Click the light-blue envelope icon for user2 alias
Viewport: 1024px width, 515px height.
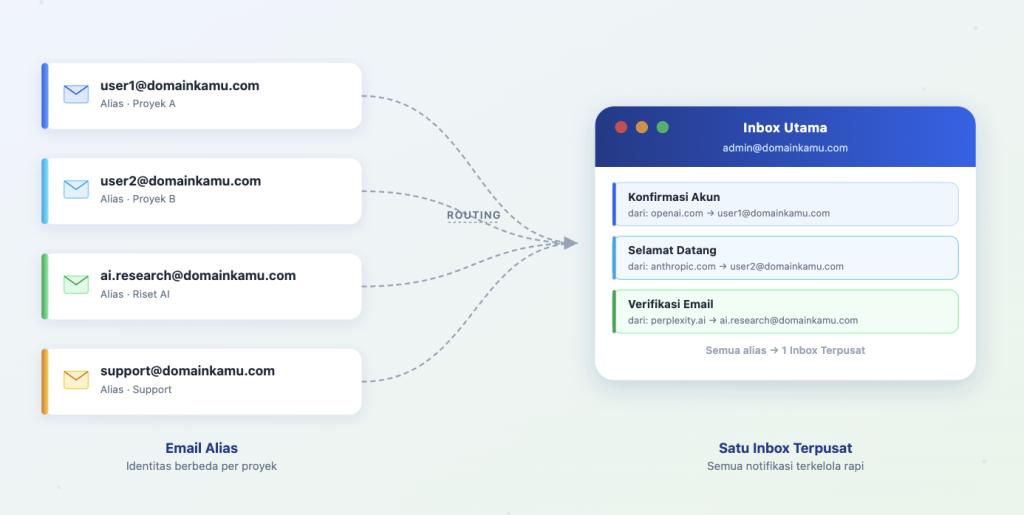[76, 189]
